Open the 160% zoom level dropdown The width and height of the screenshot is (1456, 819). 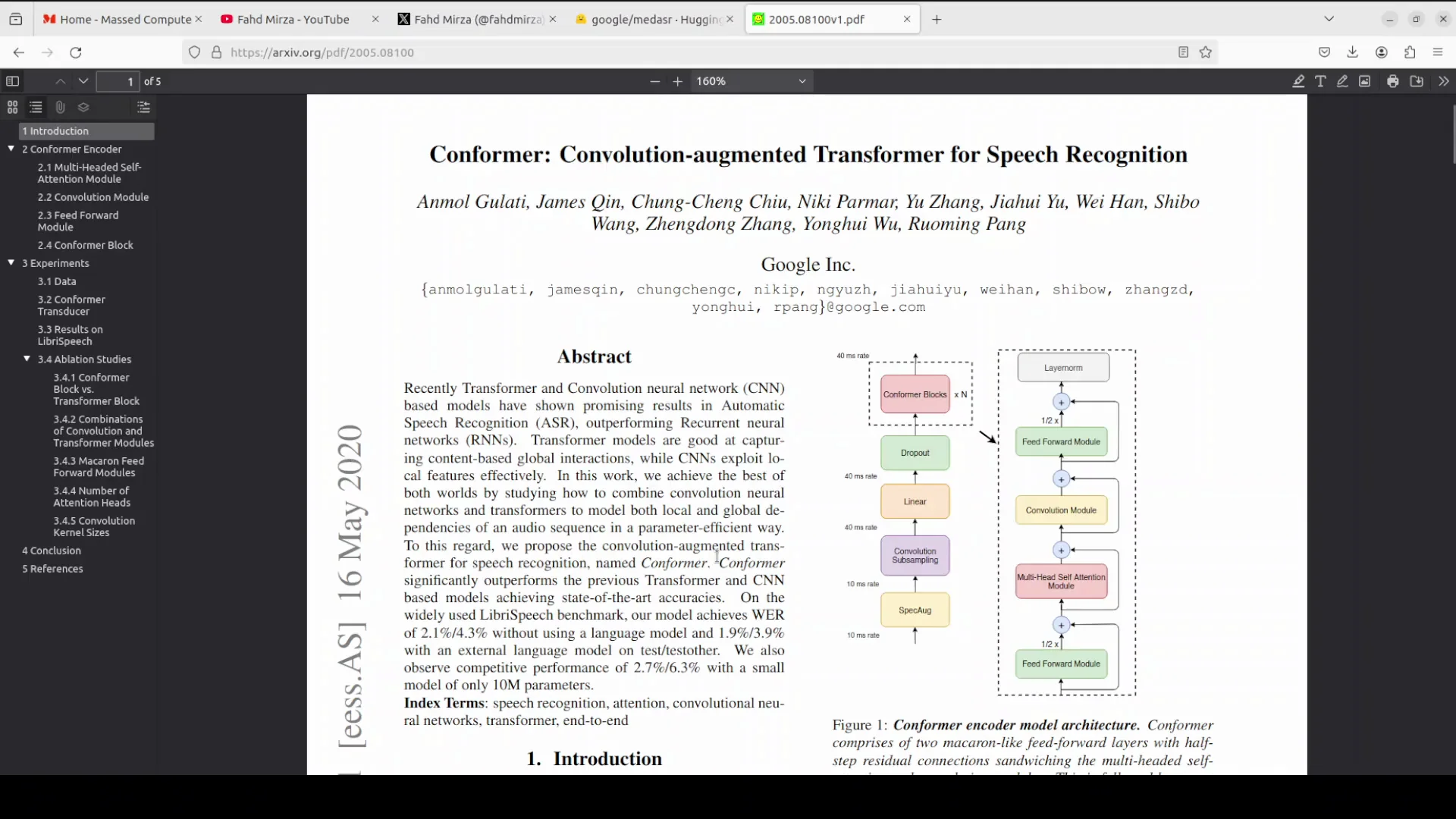pyautogui.click(x=752, y=81)
